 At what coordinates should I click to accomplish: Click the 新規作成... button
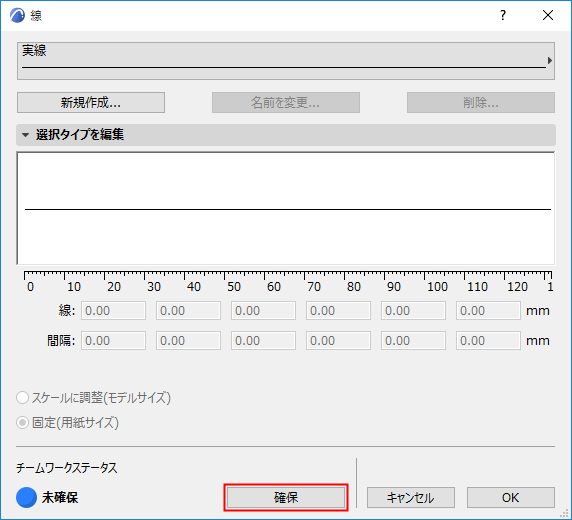pyautogui.click(x=91, y=103)
